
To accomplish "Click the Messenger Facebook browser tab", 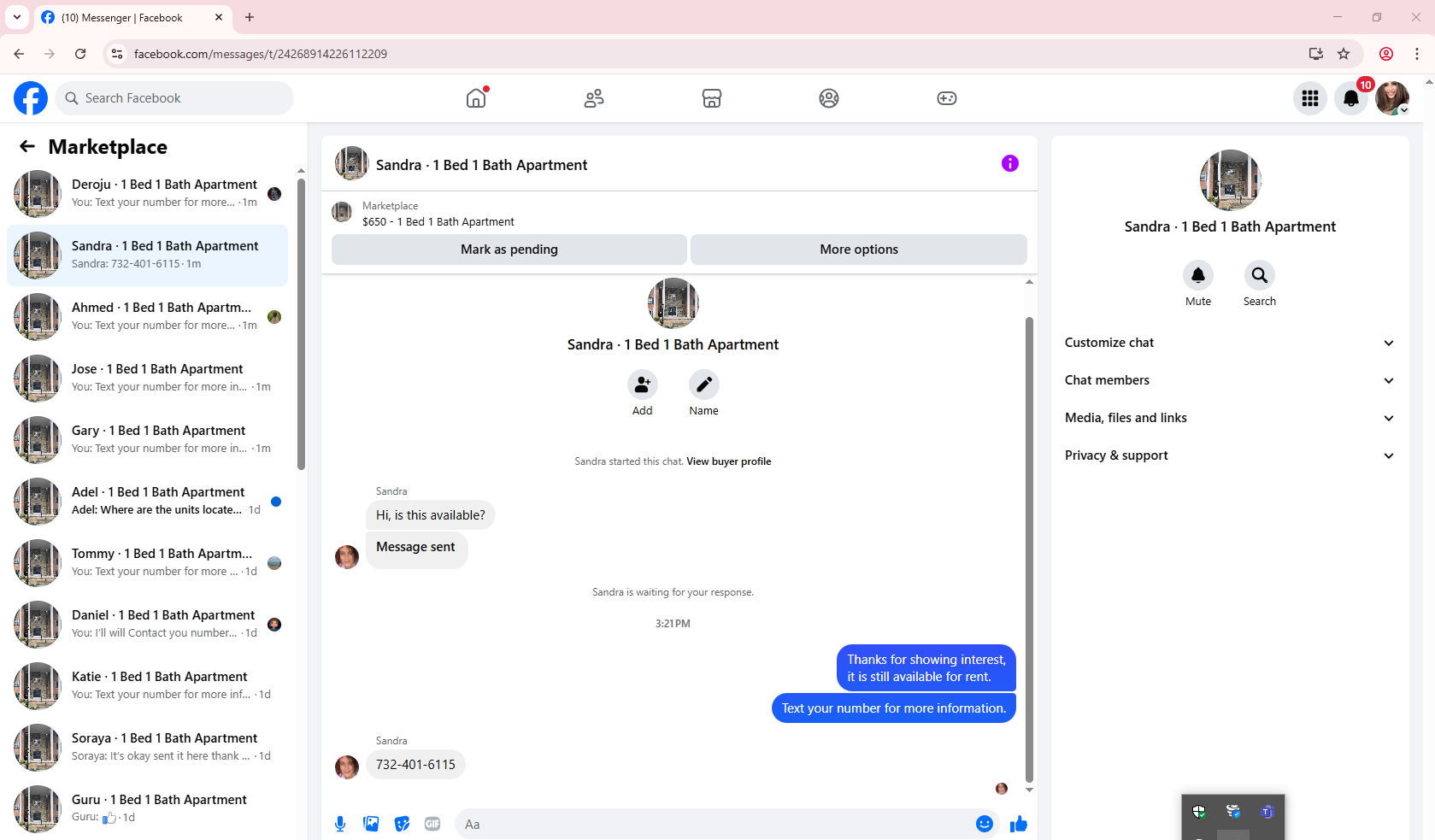I will click(132, 17).
